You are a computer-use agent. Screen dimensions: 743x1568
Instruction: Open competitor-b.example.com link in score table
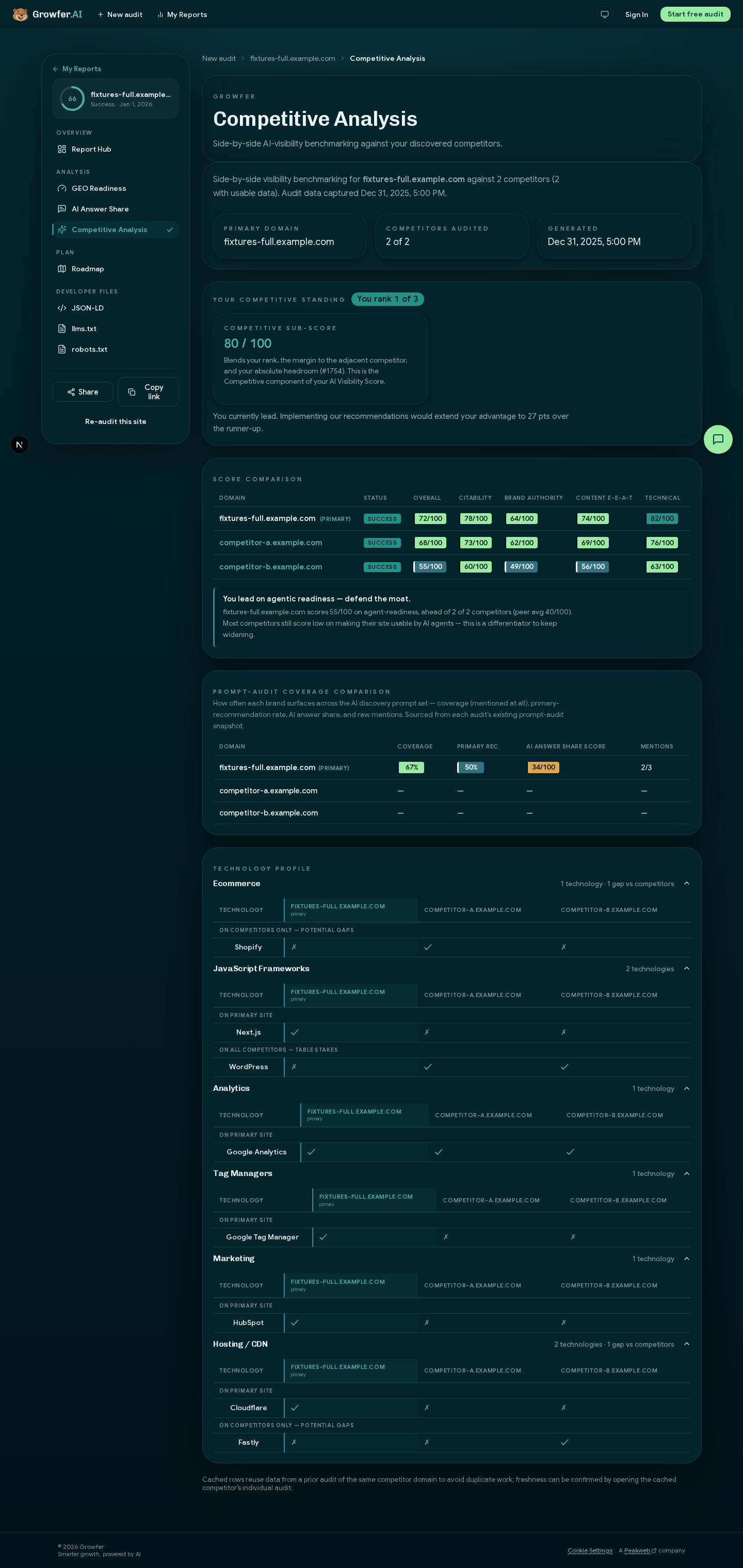click(x=270, y=567)
